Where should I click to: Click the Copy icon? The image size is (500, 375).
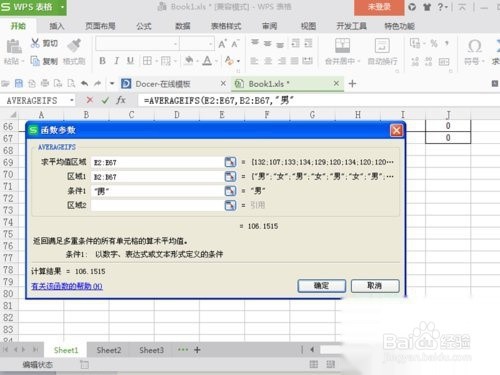[35, 61]
